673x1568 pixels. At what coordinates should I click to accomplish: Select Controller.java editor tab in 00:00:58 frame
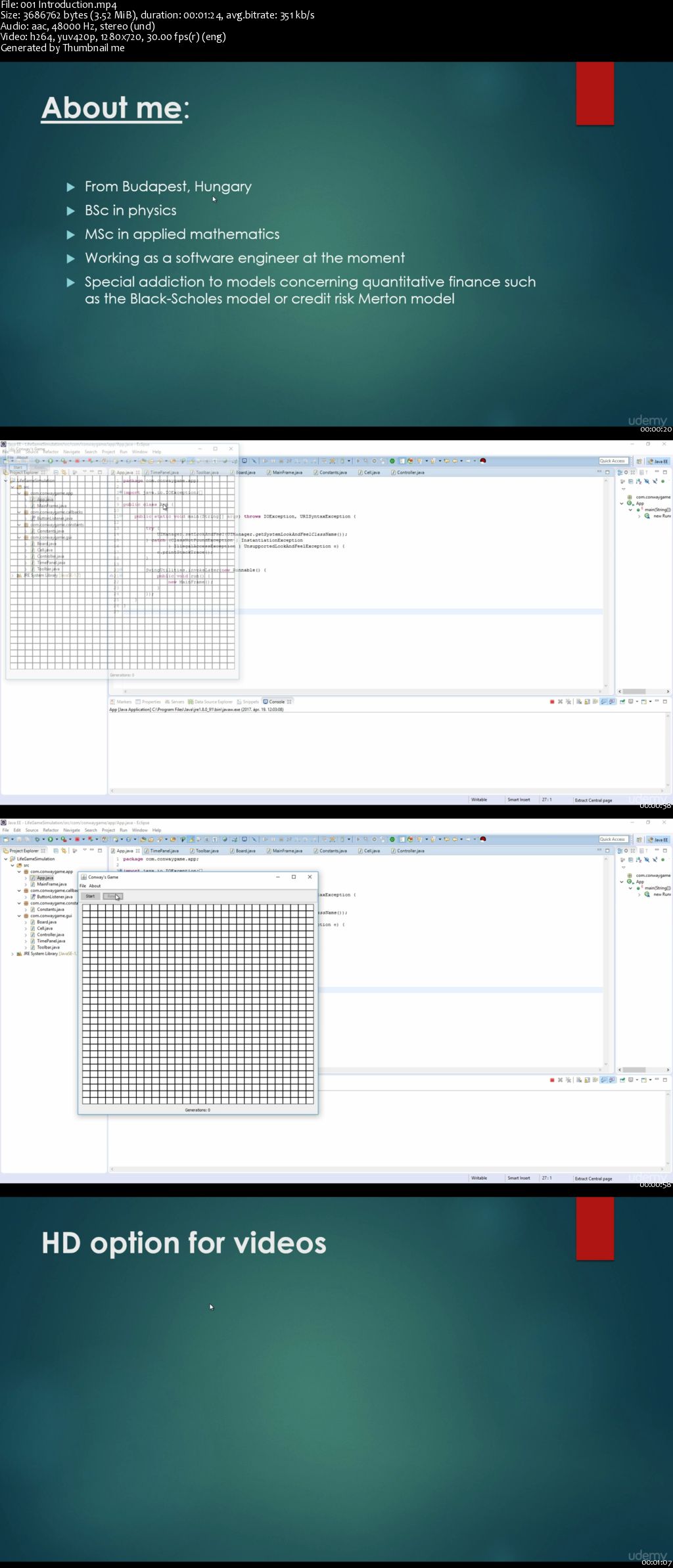click(407, 851)
